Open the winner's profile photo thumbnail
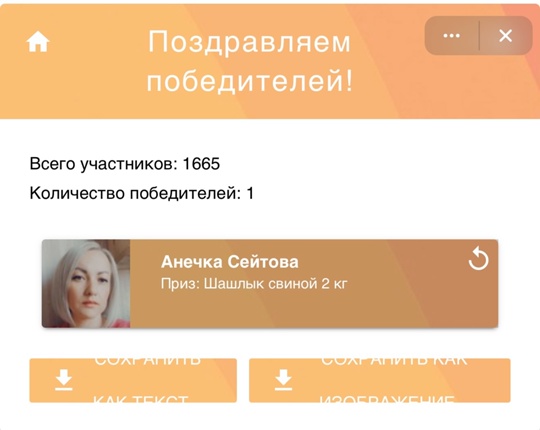 pos(86,284)
